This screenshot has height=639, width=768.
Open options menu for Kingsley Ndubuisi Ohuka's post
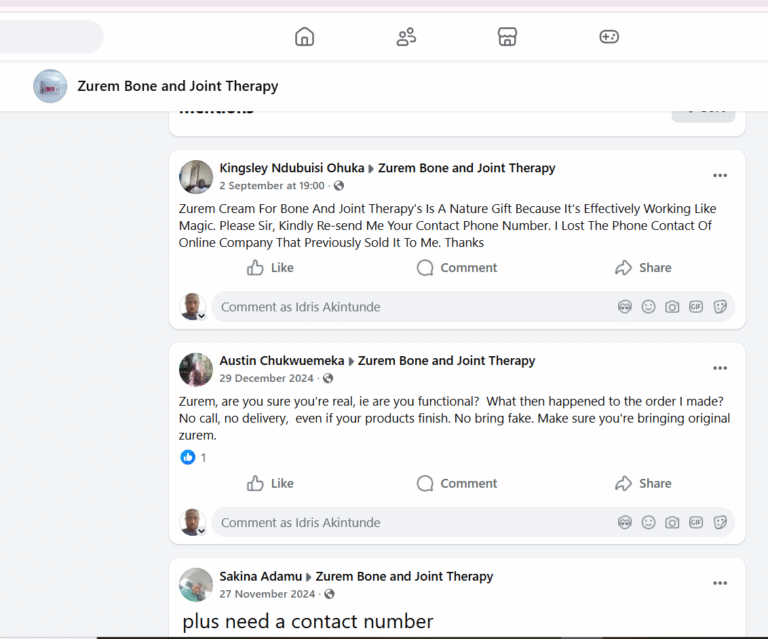pos(720,176)
